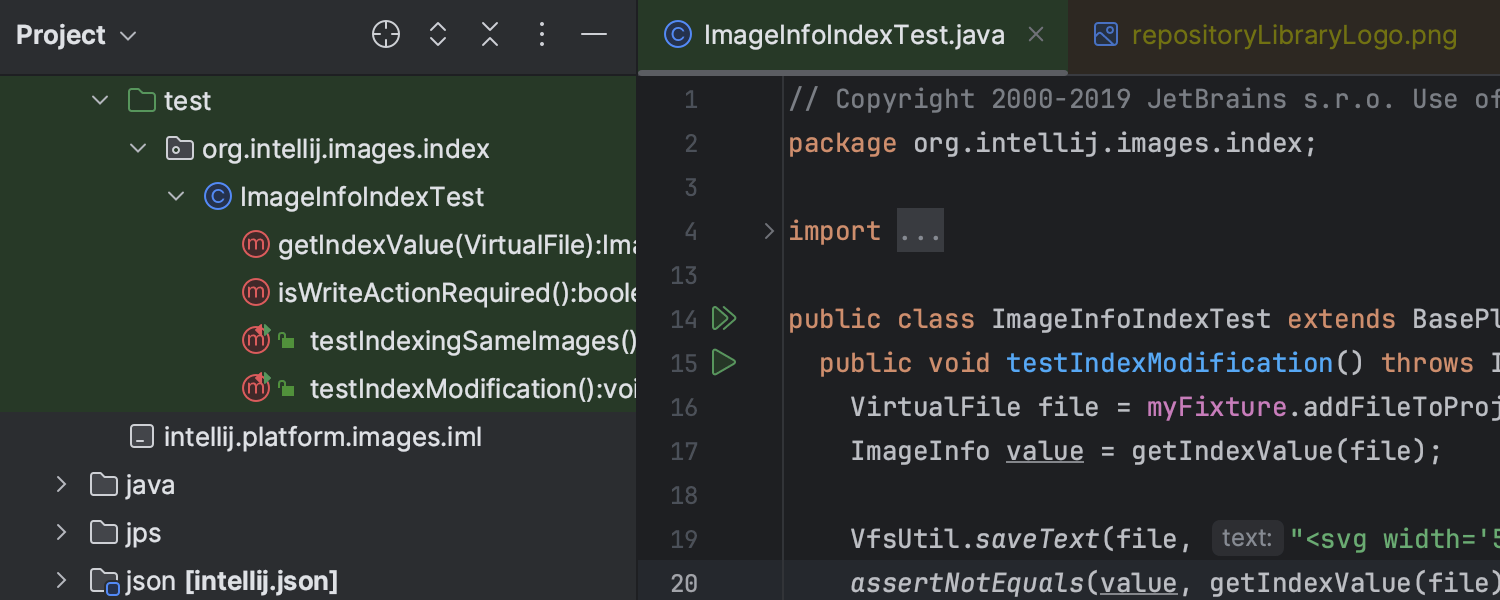Image resolution: width=1500 pixels, height=600 pixels.
Task: Collapse the test folder in Project tree
Action: coord(99,100)
